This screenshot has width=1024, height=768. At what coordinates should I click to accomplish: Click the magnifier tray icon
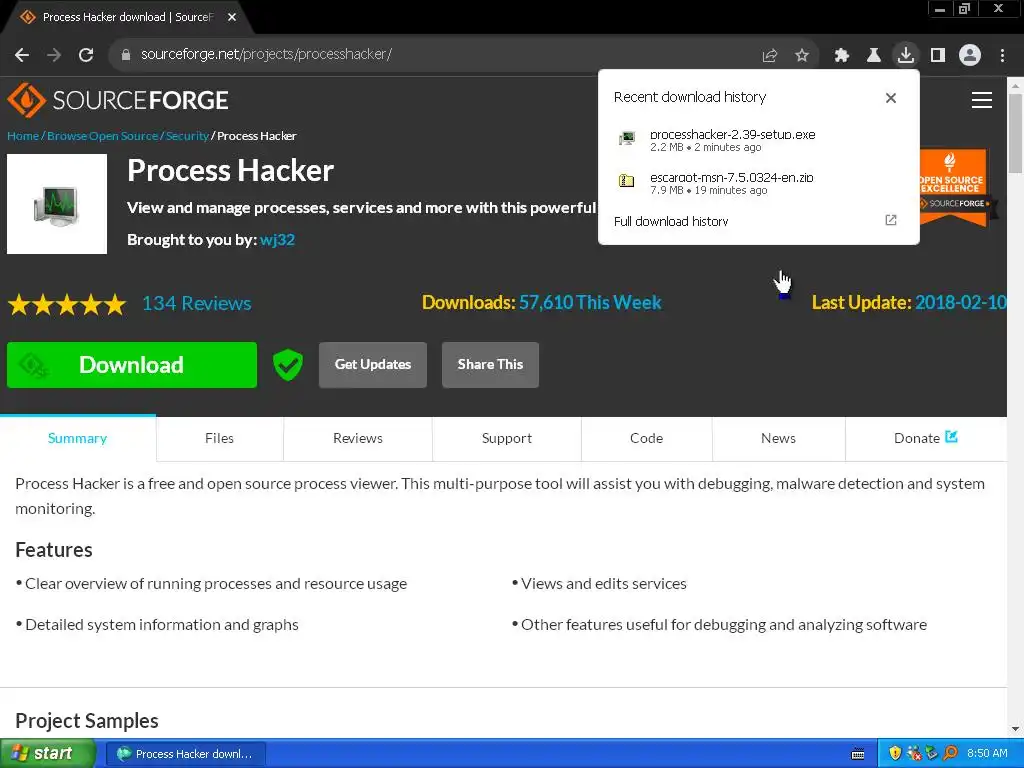950,754
